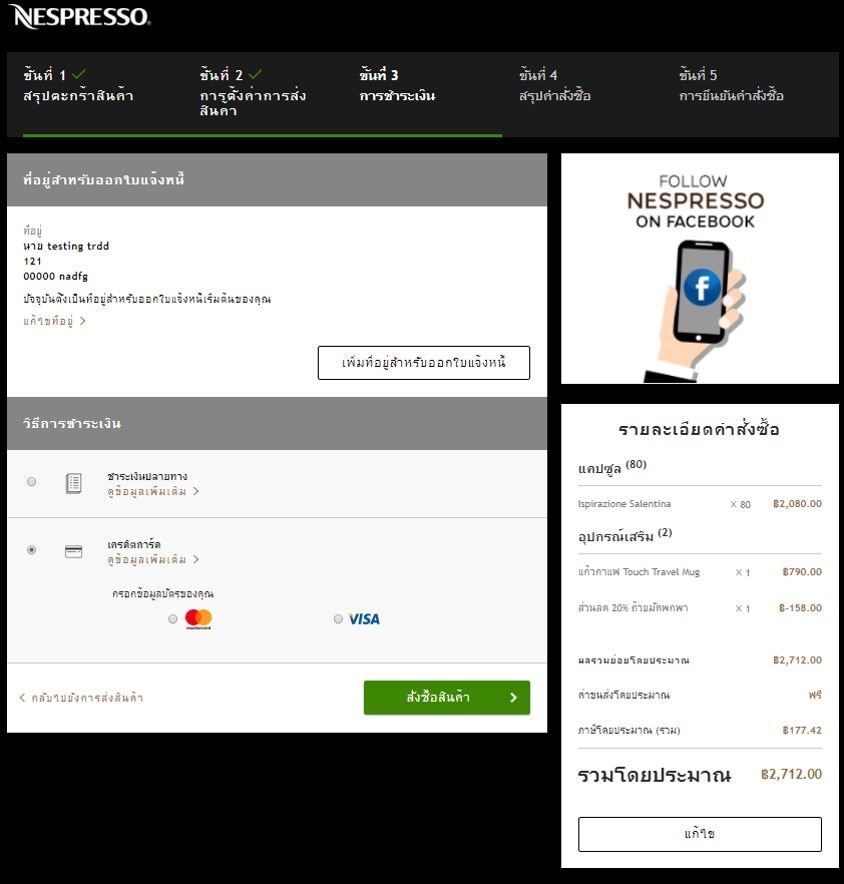Select the credit card radio button
Image resolution: width=844 pixels, height=884 pixels.
click(x=32, y=550)
